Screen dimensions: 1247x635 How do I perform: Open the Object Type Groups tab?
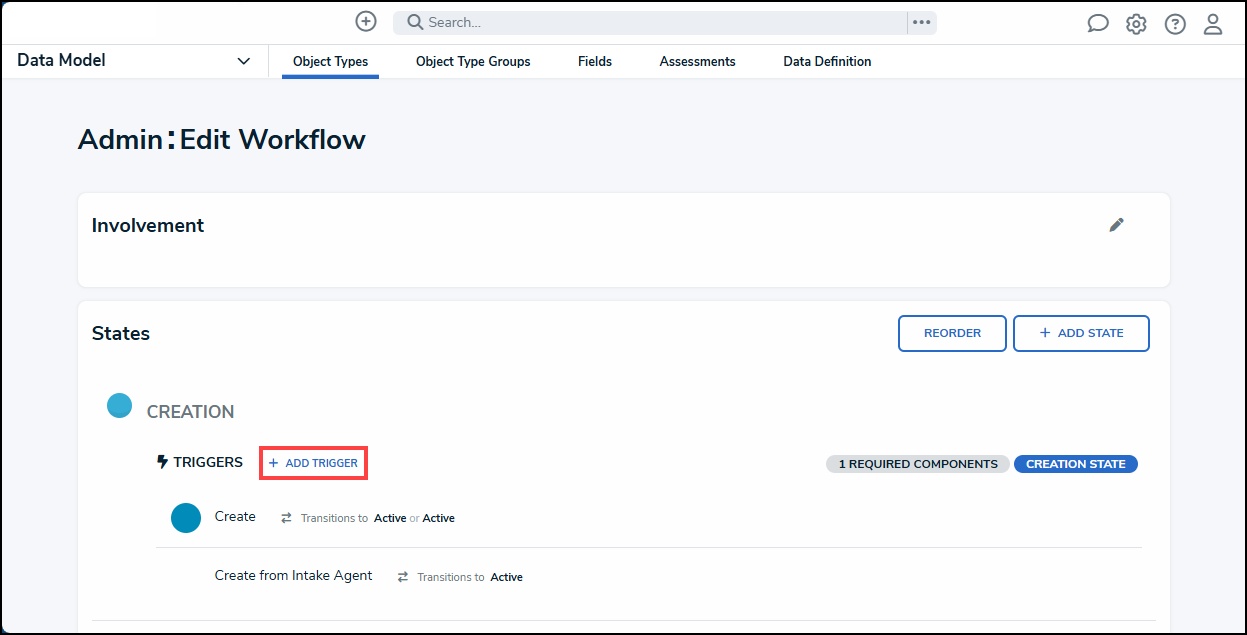pyautogui.click(x=473, y=61)
